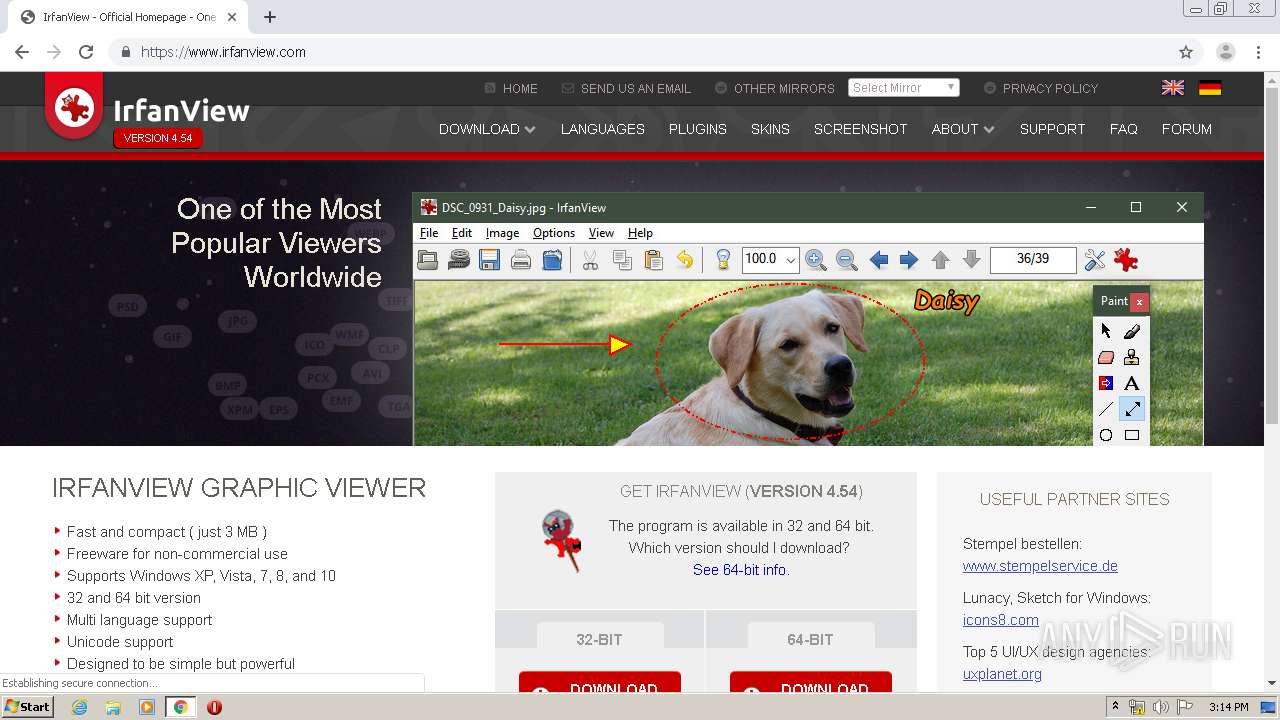This screenshot has height=720, width=1280.
Task: Open the PRIVACY POLICY link
Action: [1041, 88]
